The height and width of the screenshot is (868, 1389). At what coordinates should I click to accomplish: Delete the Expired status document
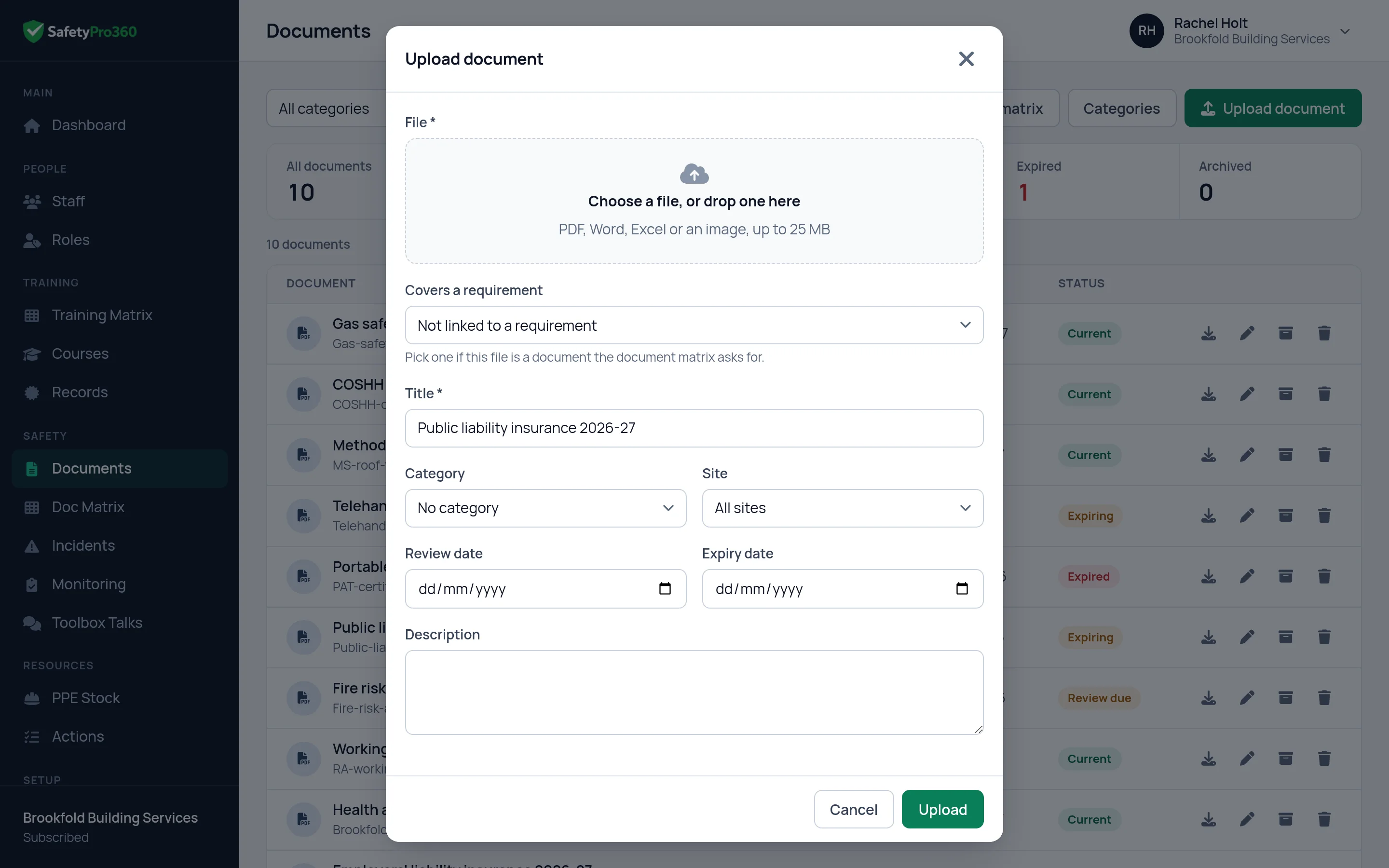[x=1324, y=576]
